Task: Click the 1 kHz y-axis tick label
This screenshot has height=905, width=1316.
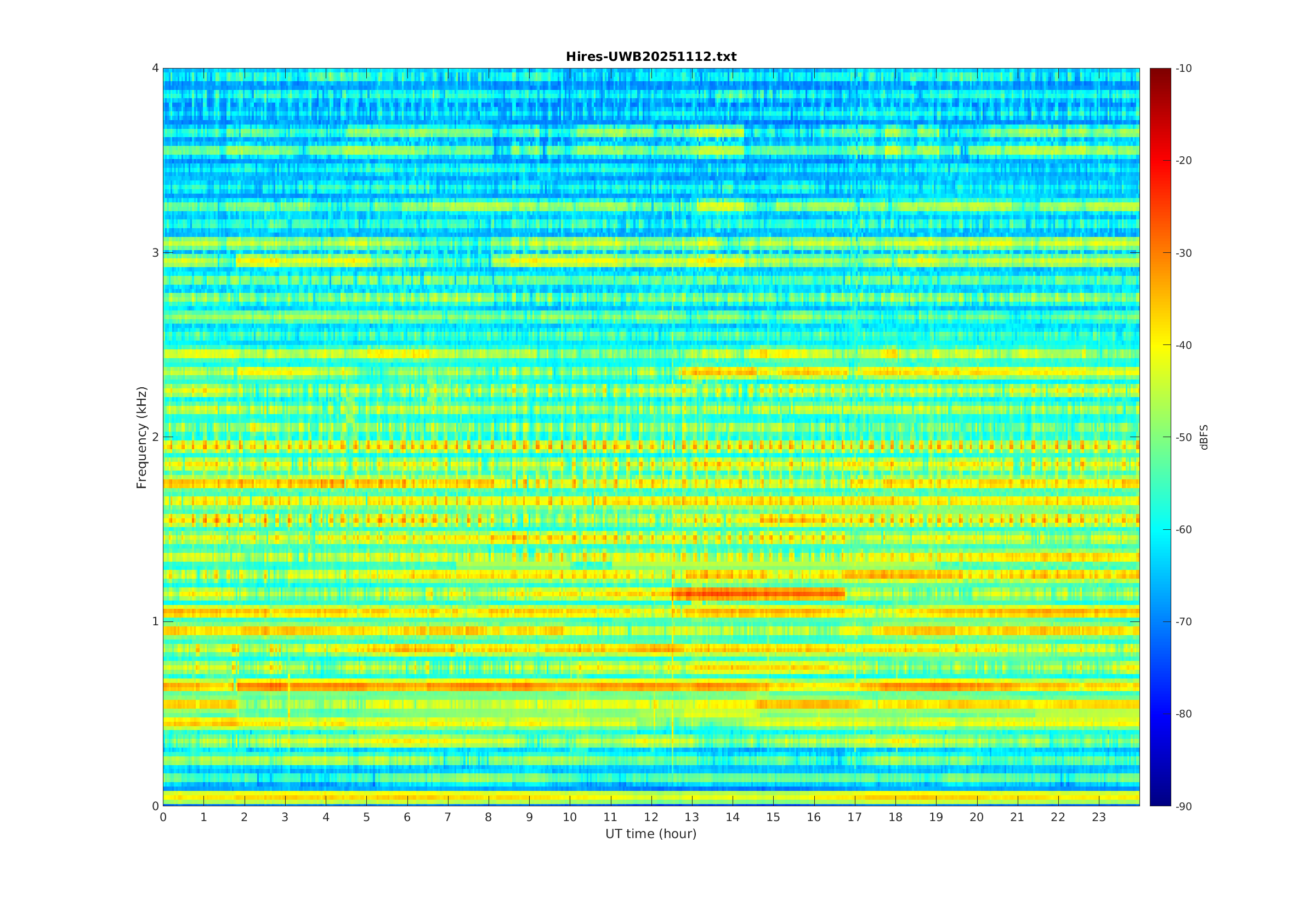Action: coord(155,621)
